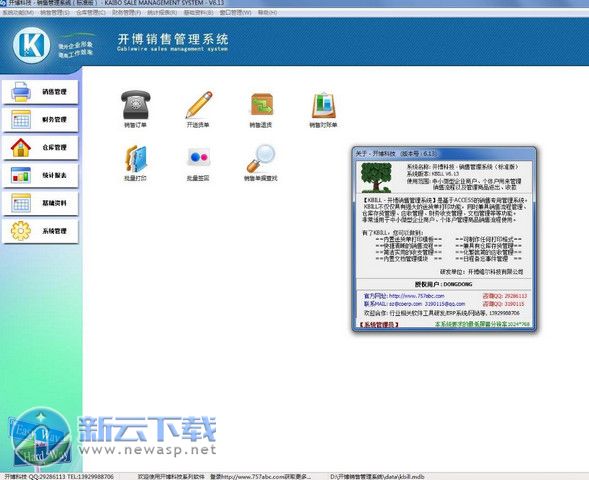
Task: Open the 基础资料(B) menu
Action: click(x=198, y=12)
